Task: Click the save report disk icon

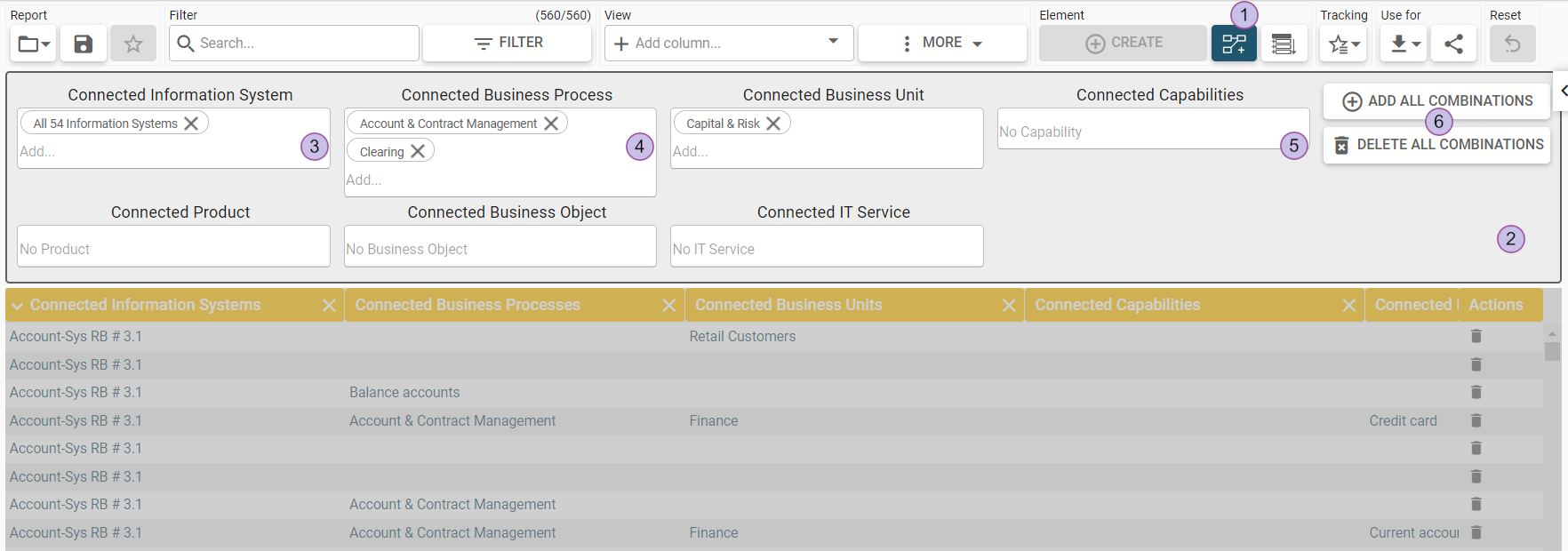Action: (83, 44)
